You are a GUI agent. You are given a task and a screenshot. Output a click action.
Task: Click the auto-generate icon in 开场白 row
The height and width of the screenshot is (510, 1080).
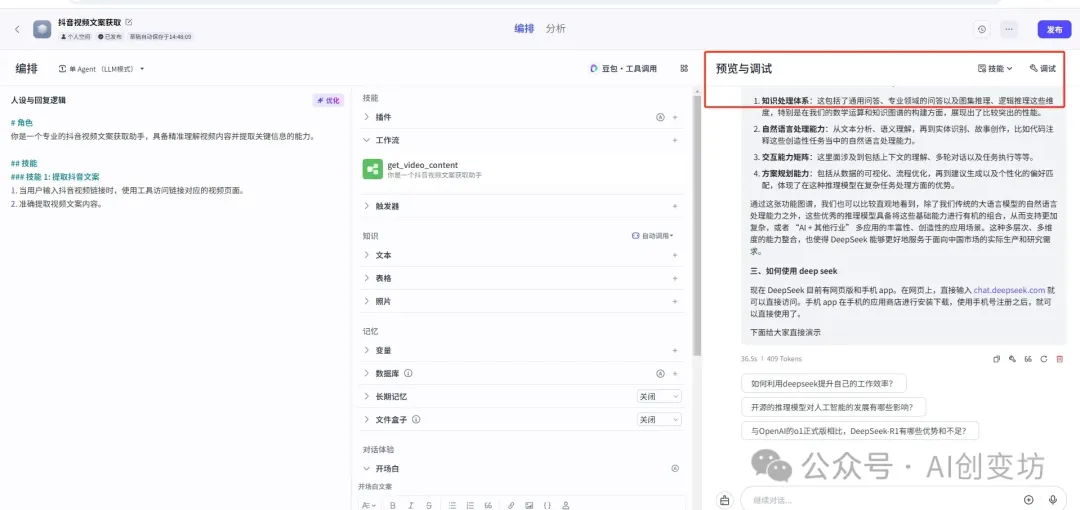click(675, 469)
